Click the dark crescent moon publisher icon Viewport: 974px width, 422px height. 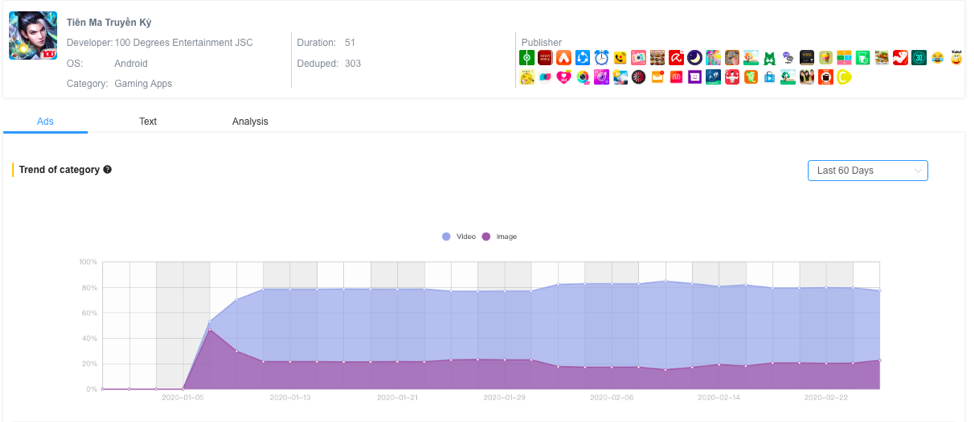coord(694,58)
